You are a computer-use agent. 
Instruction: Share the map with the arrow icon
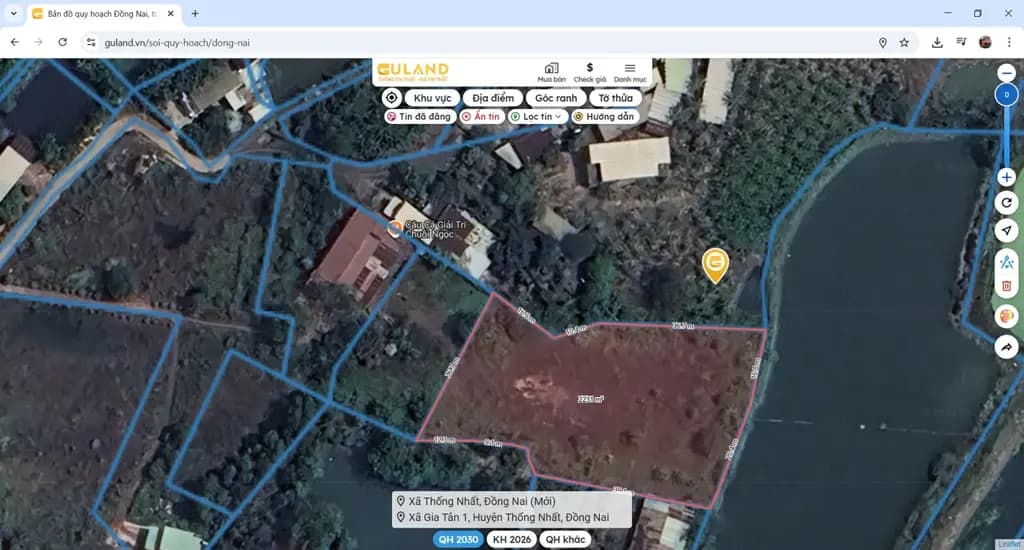1006,347
